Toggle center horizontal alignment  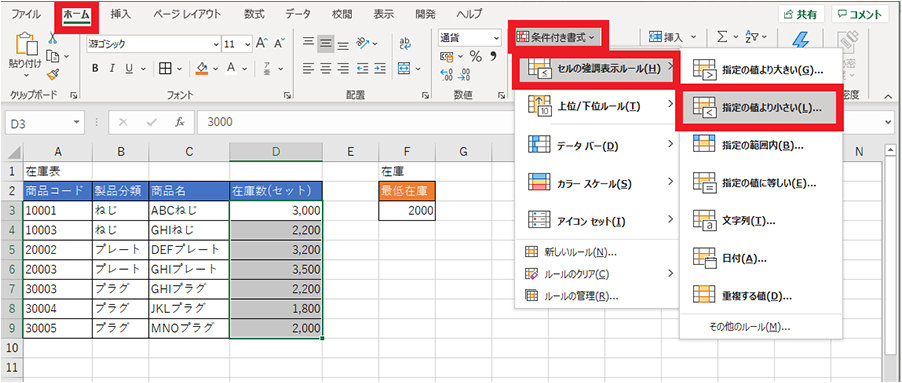click(x=326, y=68)
